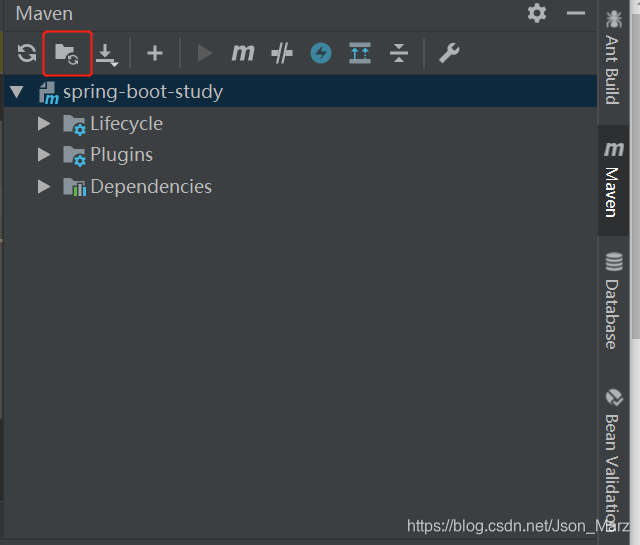Collapse spring-boot-study project node
Image resolution: width=640 pixels, height=545 pixels.
tap(17, 91)
